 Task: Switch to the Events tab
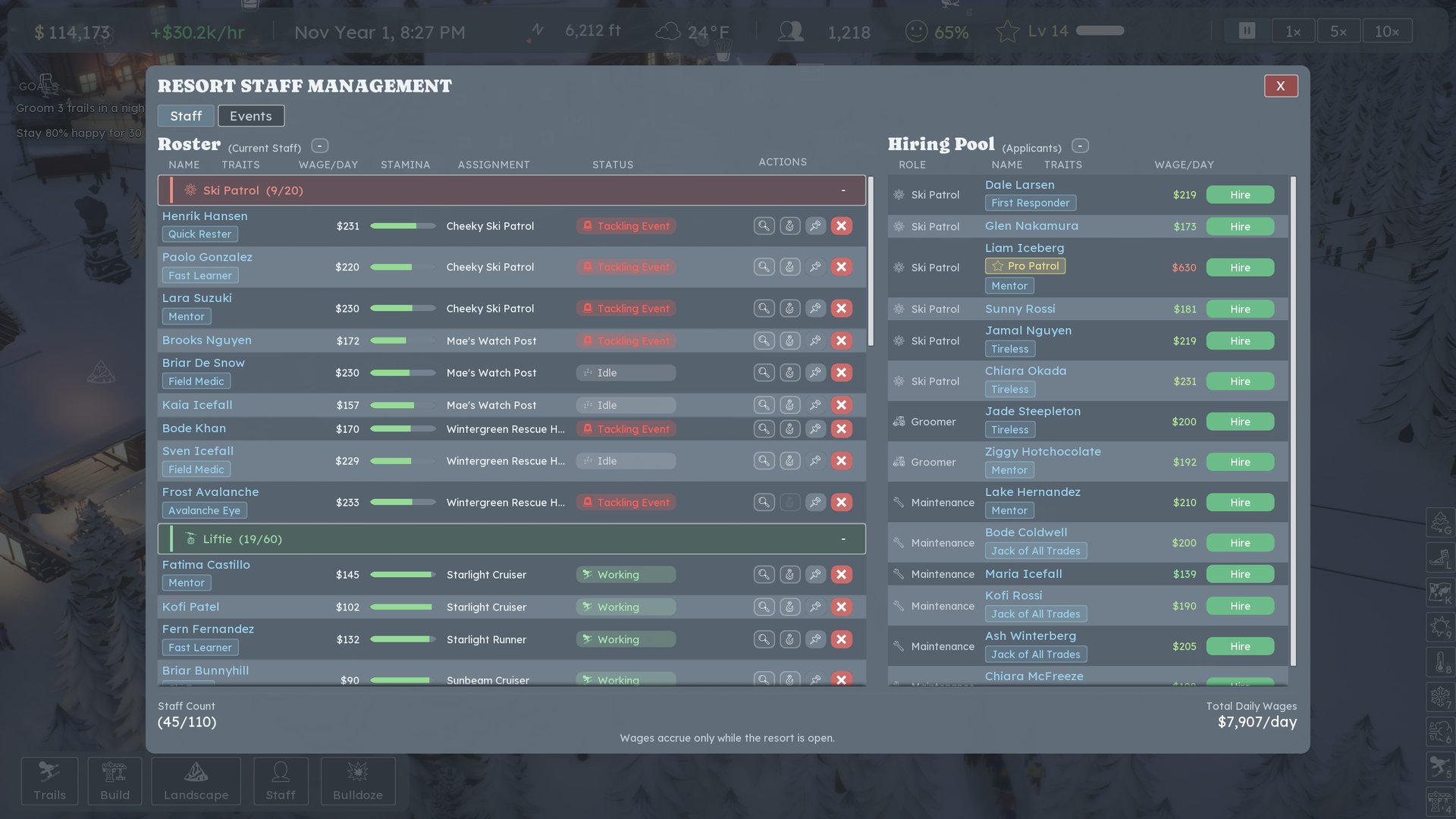tap(251, 116)
